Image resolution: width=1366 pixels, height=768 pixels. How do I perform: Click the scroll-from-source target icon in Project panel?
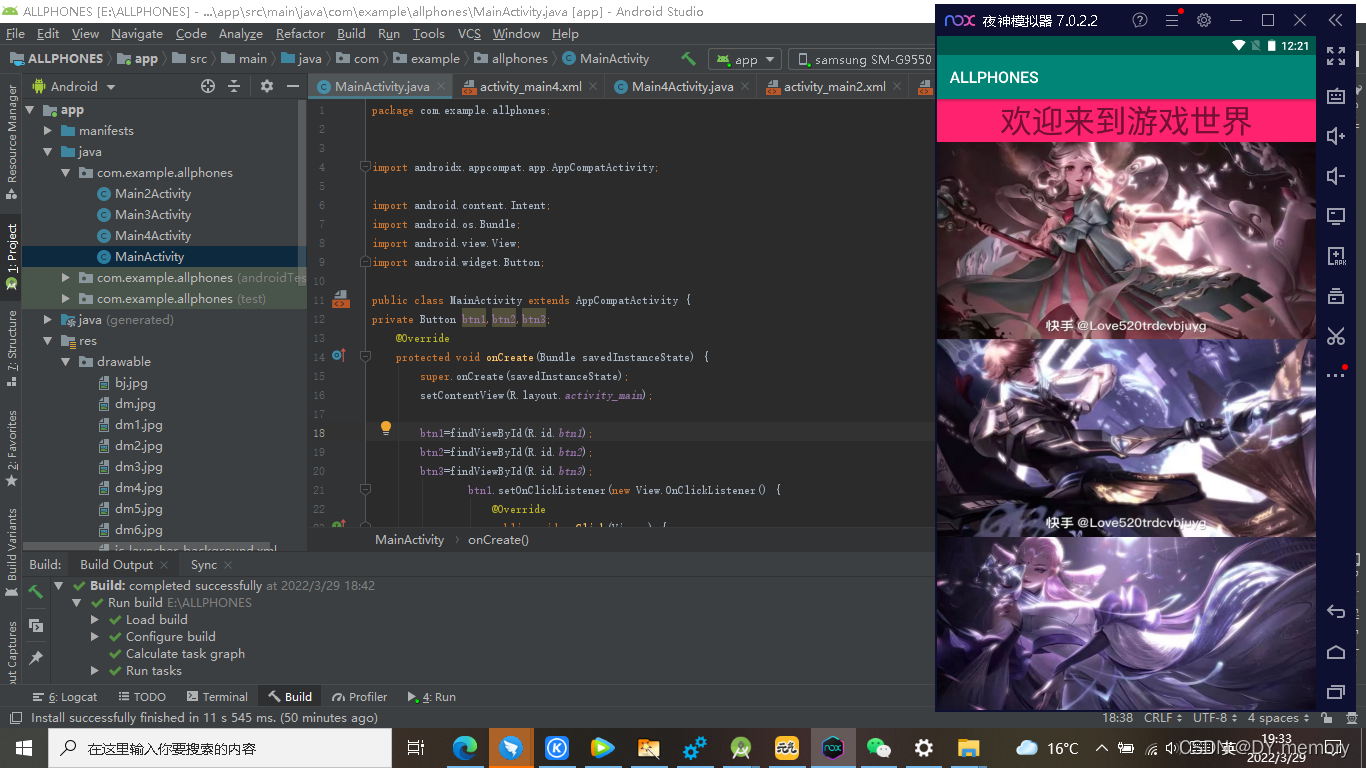pos(208,86)
